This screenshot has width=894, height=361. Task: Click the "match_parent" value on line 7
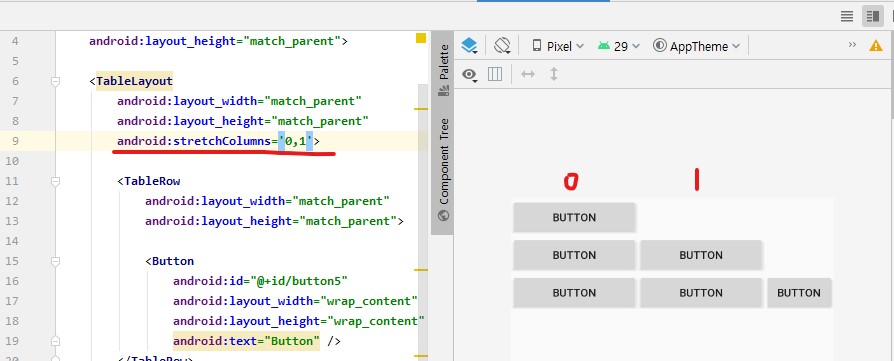point(313,102)
